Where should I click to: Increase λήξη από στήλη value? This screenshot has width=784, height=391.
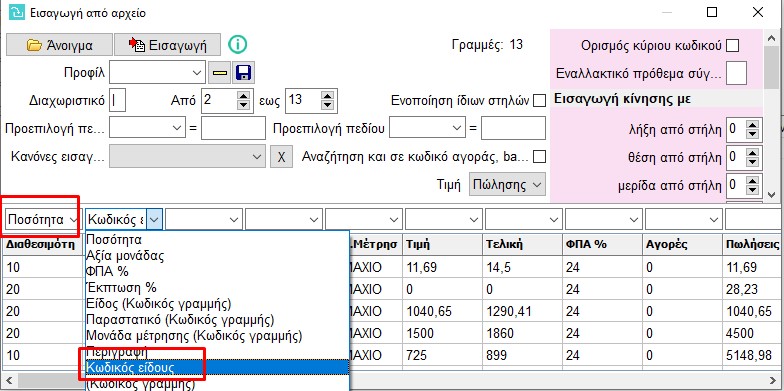[752, 125]
